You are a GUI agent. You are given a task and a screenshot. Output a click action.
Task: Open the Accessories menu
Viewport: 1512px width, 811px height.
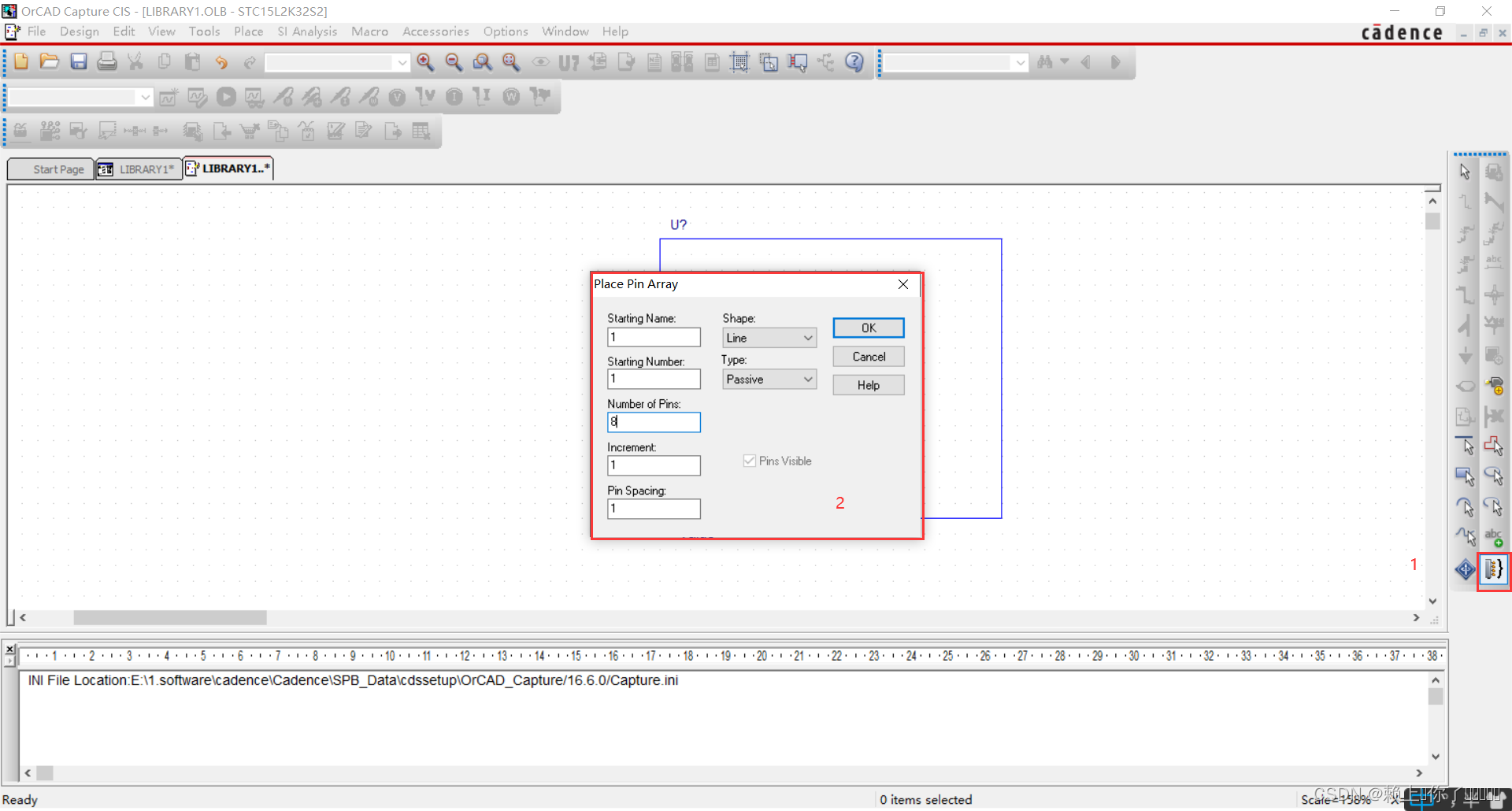pyautogui.click(x=435, y=31)
